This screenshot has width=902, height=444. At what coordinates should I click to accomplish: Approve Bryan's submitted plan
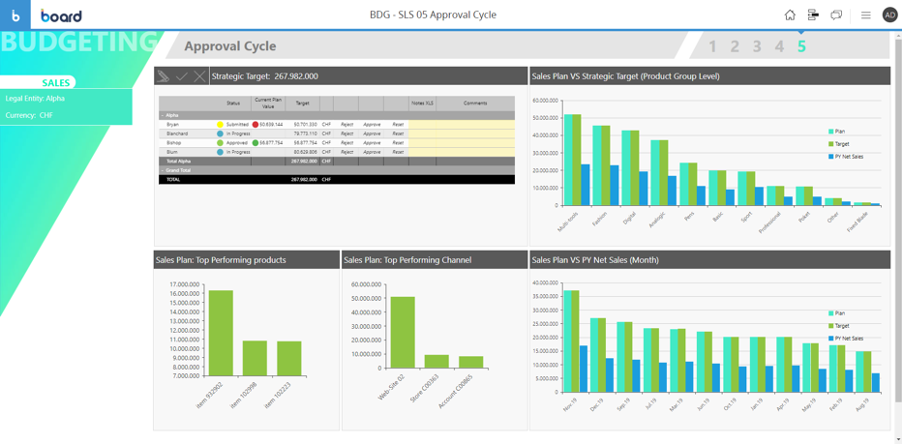[x=372, y=124]
